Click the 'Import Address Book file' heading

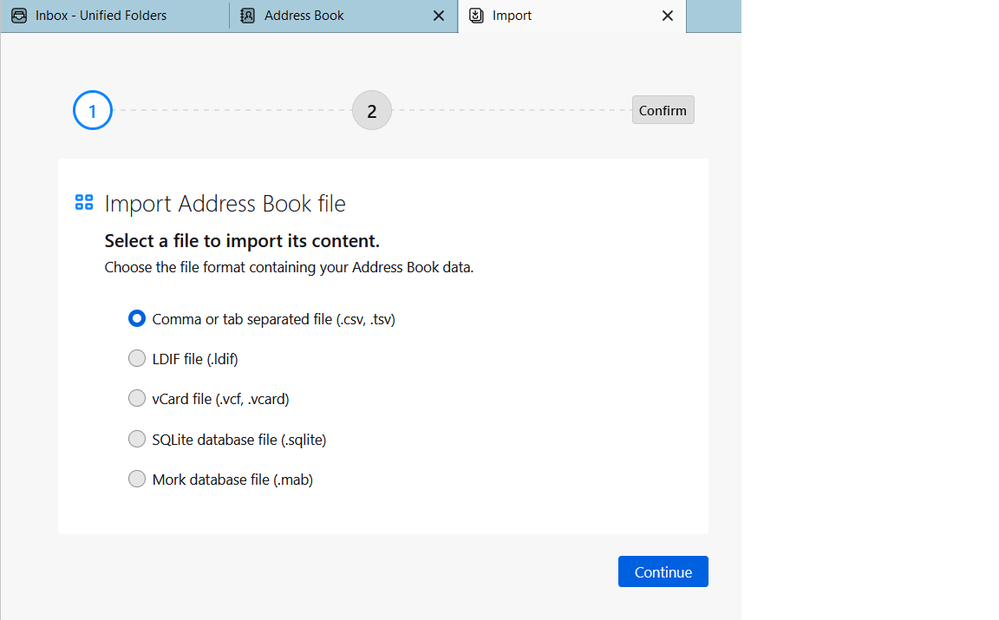coord(225,203)
